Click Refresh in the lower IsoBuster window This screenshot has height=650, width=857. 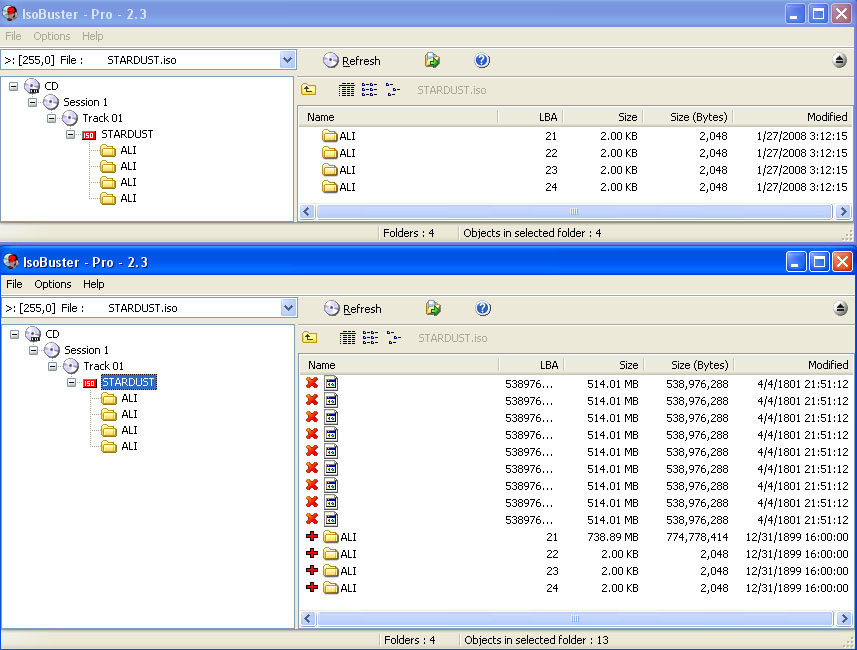(353, 309)
